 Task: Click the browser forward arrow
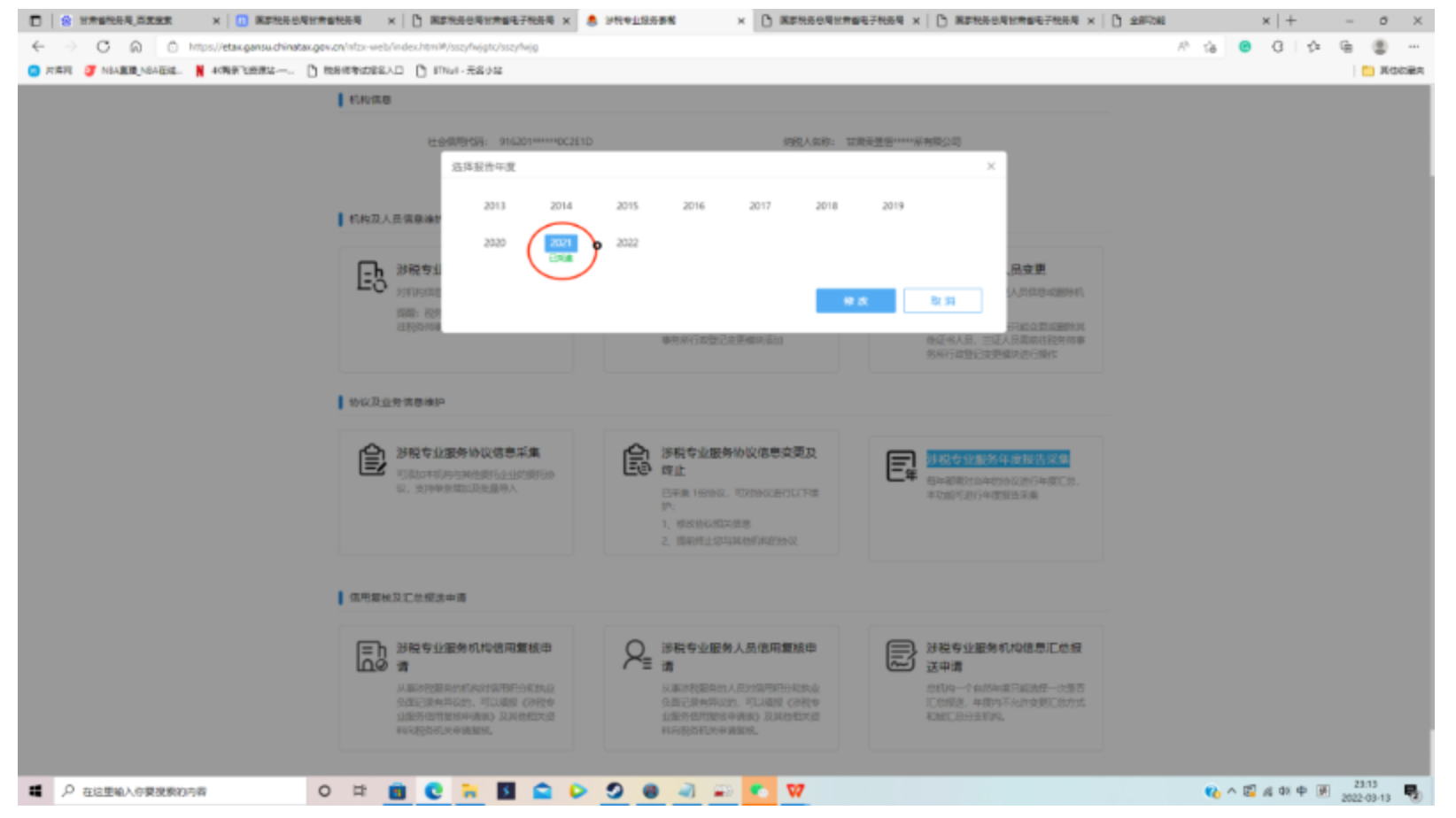pyautogui.click(x=72, y=46)
